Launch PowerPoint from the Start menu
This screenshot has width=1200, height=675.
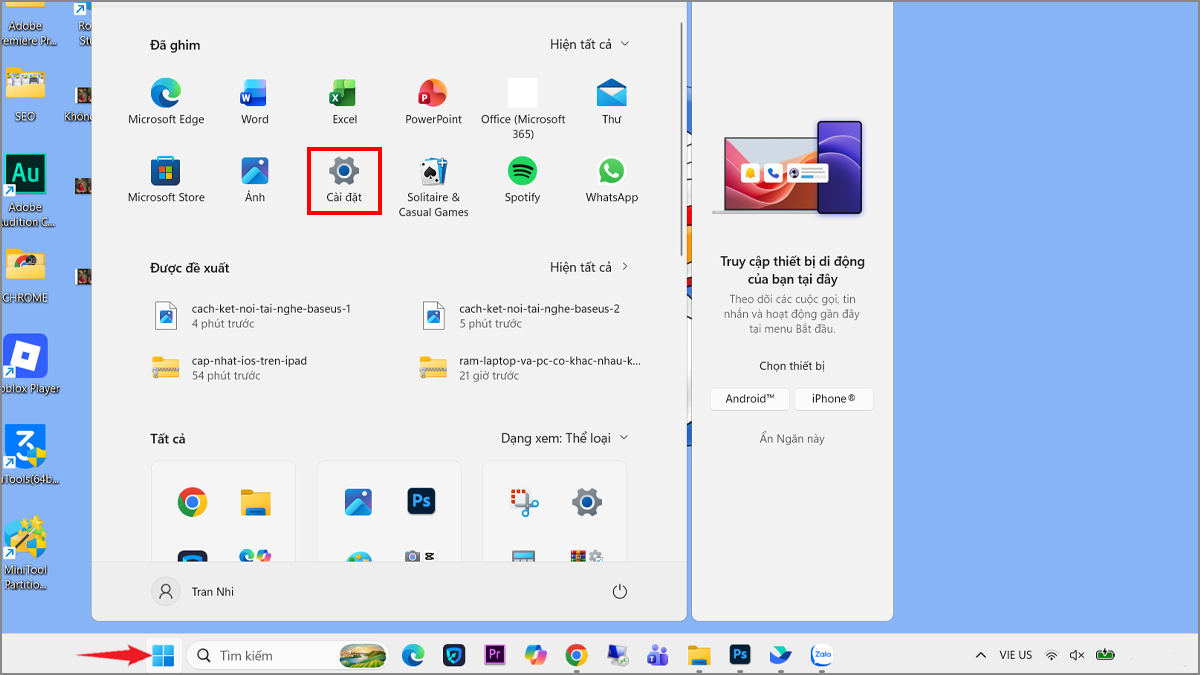click(x=433, y=102)
